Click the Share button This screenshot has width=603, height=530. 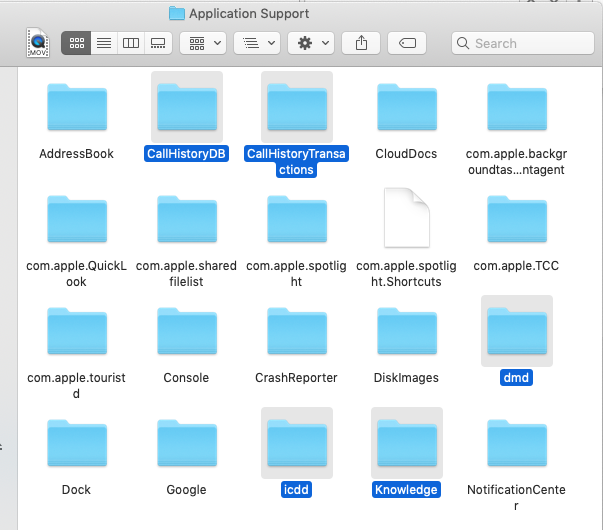pyautogui.click(x=361, y=43)
